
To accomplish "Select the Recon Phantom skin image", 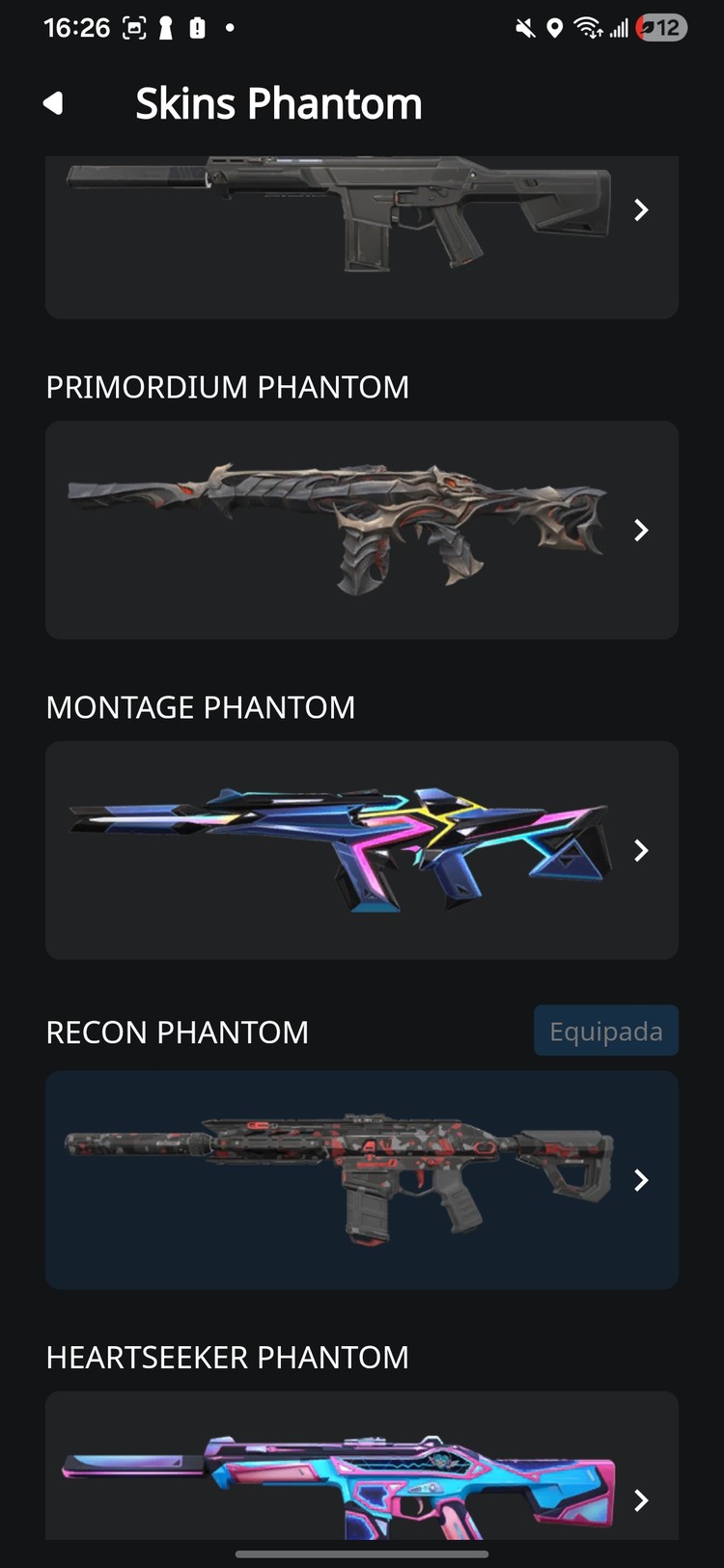I will click(339, 1179).
